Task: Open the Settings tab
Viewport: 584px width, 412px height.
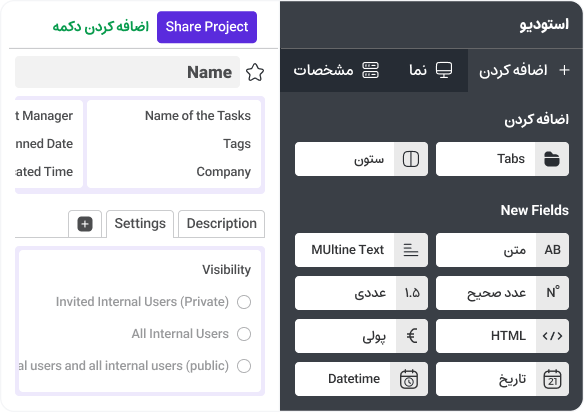Action: pyautogui.click(x=140, y=224)
